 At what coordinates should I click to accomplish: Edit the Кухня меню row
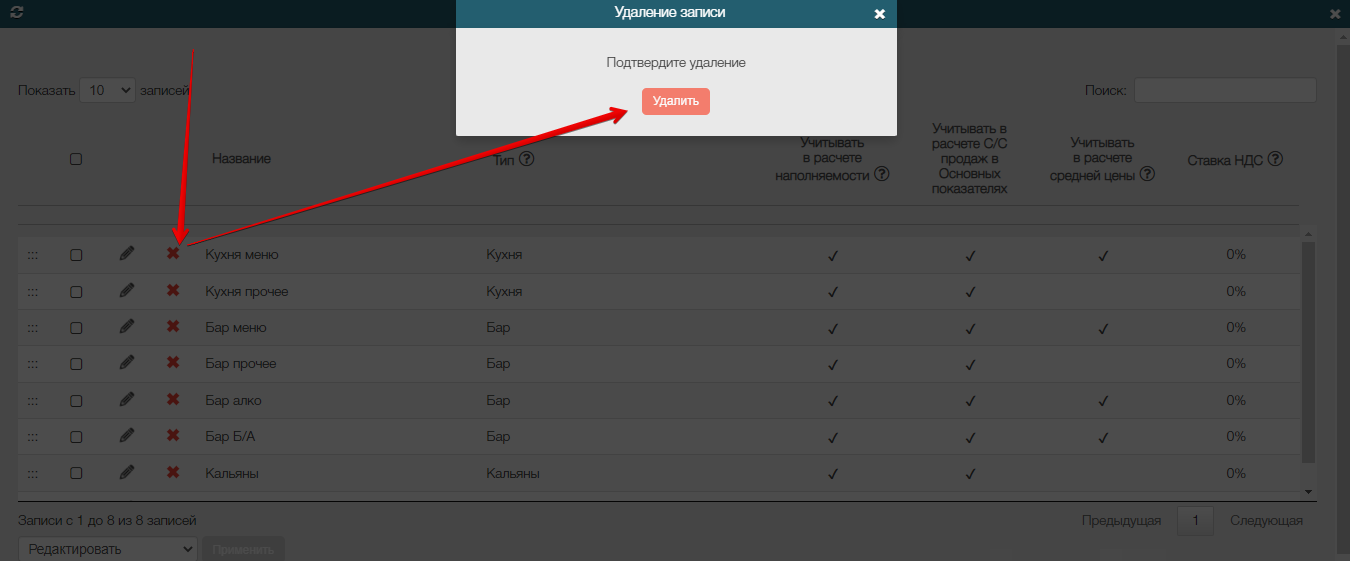(x=126, y=254)
